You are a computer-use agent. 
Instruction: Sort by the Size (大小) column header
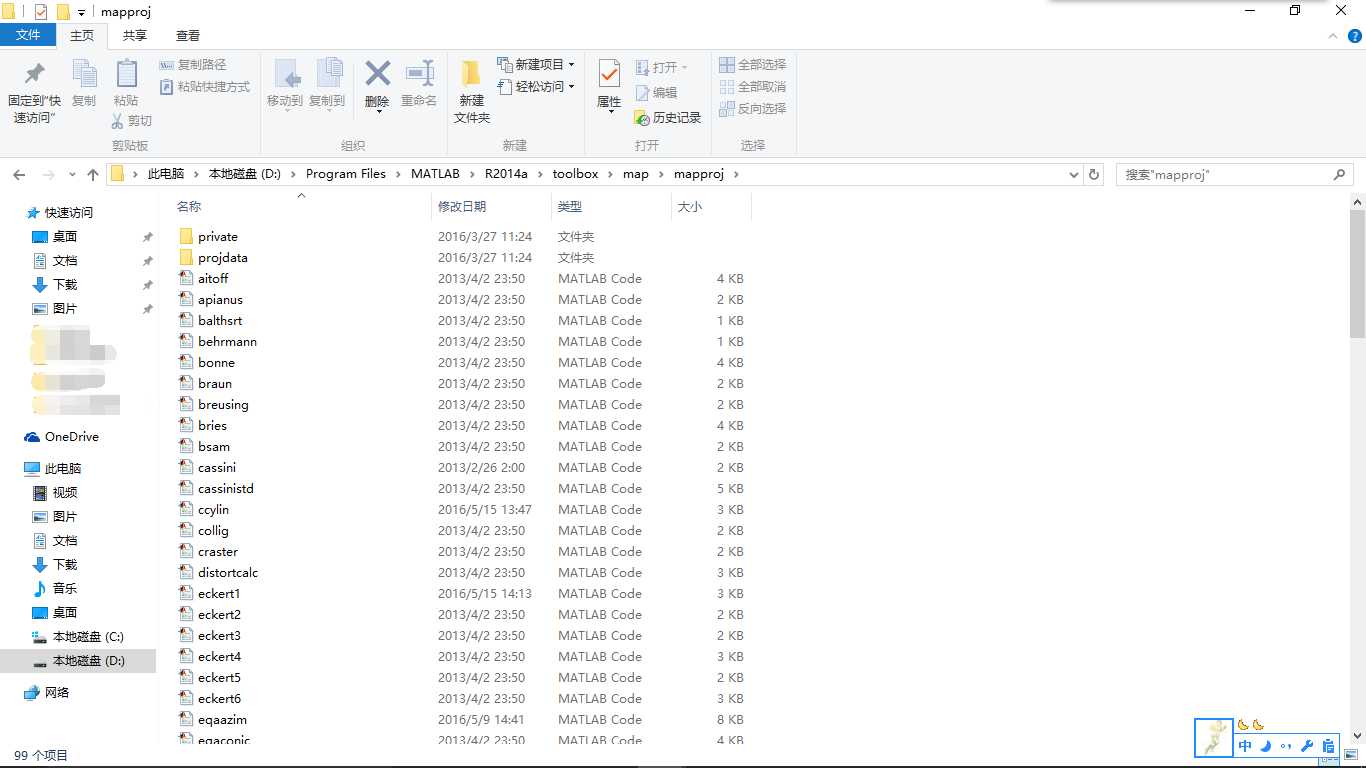pyautogui.click(x=690, y=206)
